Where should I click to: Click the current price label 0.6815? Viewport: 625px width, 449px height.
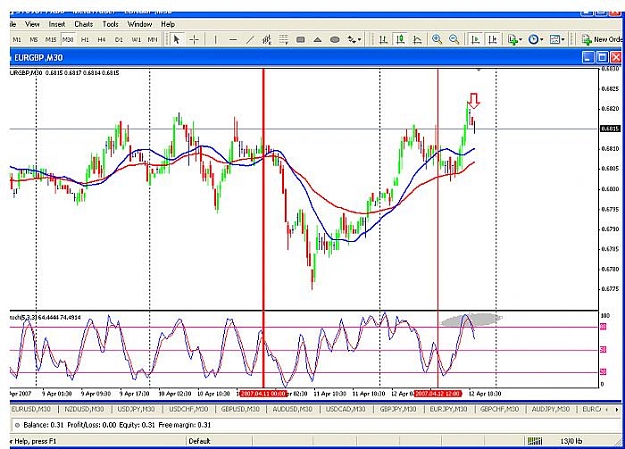tap(610, 128)
